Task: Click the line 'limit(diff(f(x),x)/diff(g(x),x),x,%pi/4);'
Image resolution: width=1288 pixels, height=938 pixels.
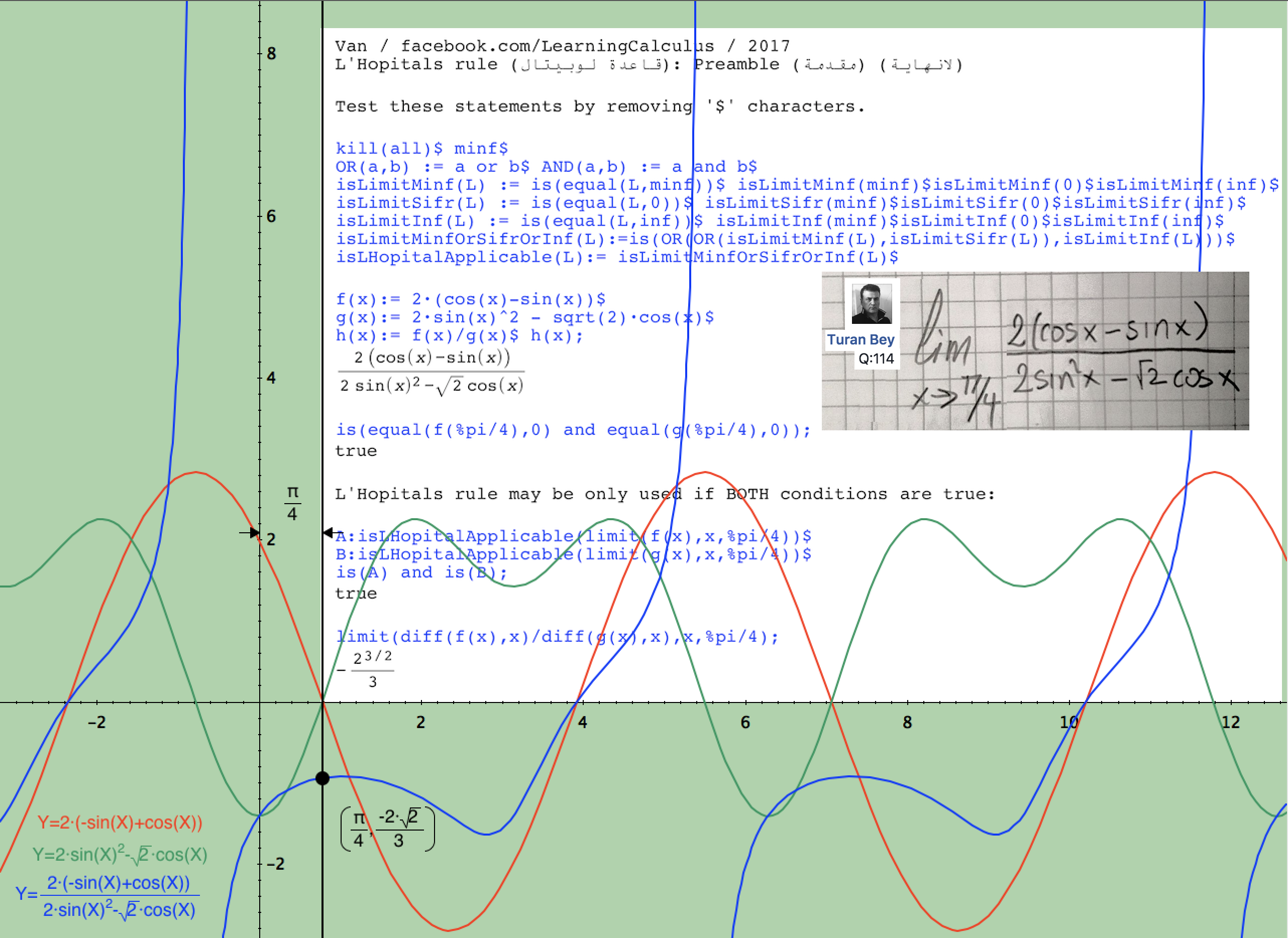Action: click(x=557, y=637)
